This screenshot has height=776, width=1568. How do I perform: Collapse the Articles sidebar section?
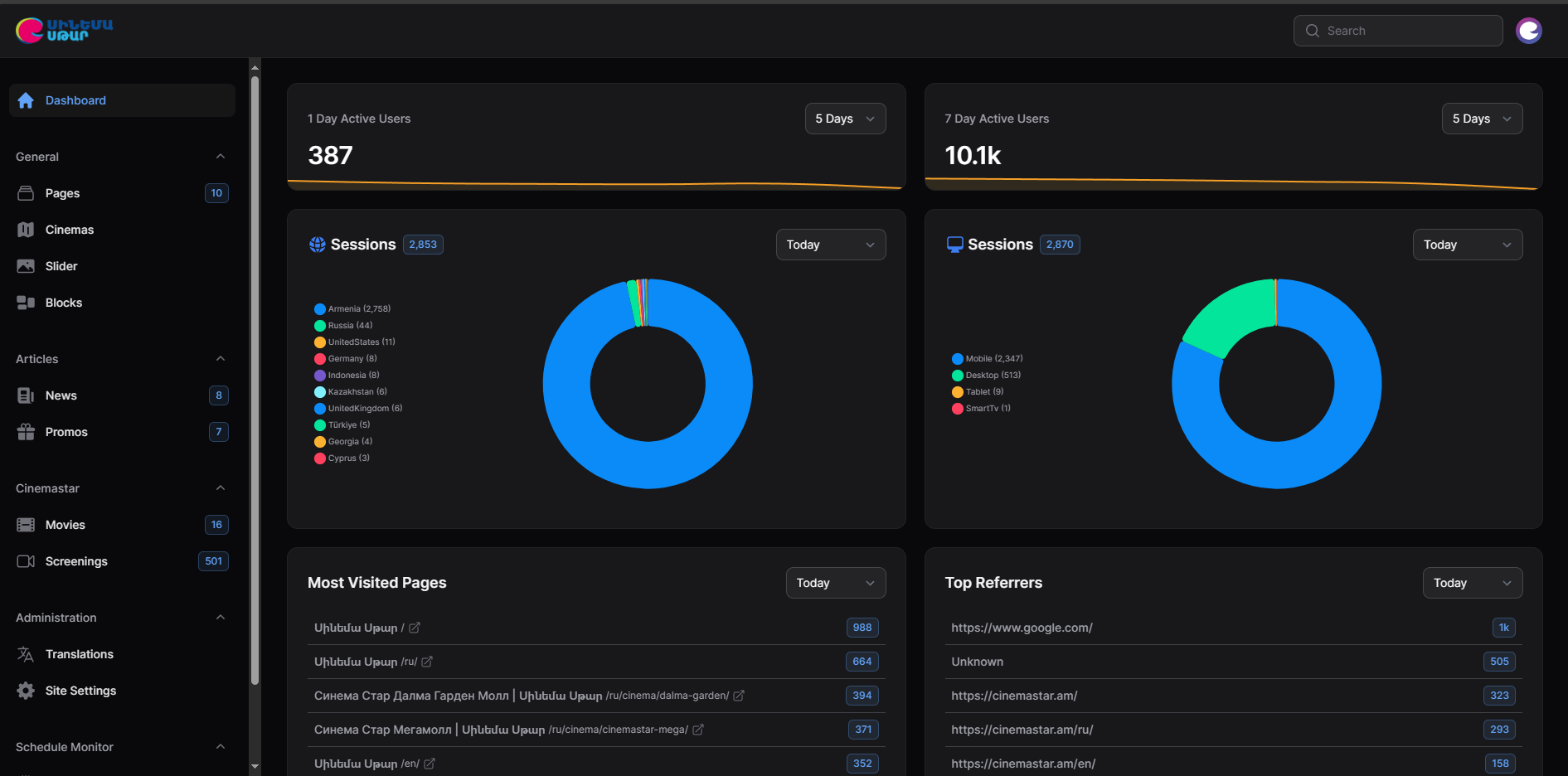pos(221,359)
